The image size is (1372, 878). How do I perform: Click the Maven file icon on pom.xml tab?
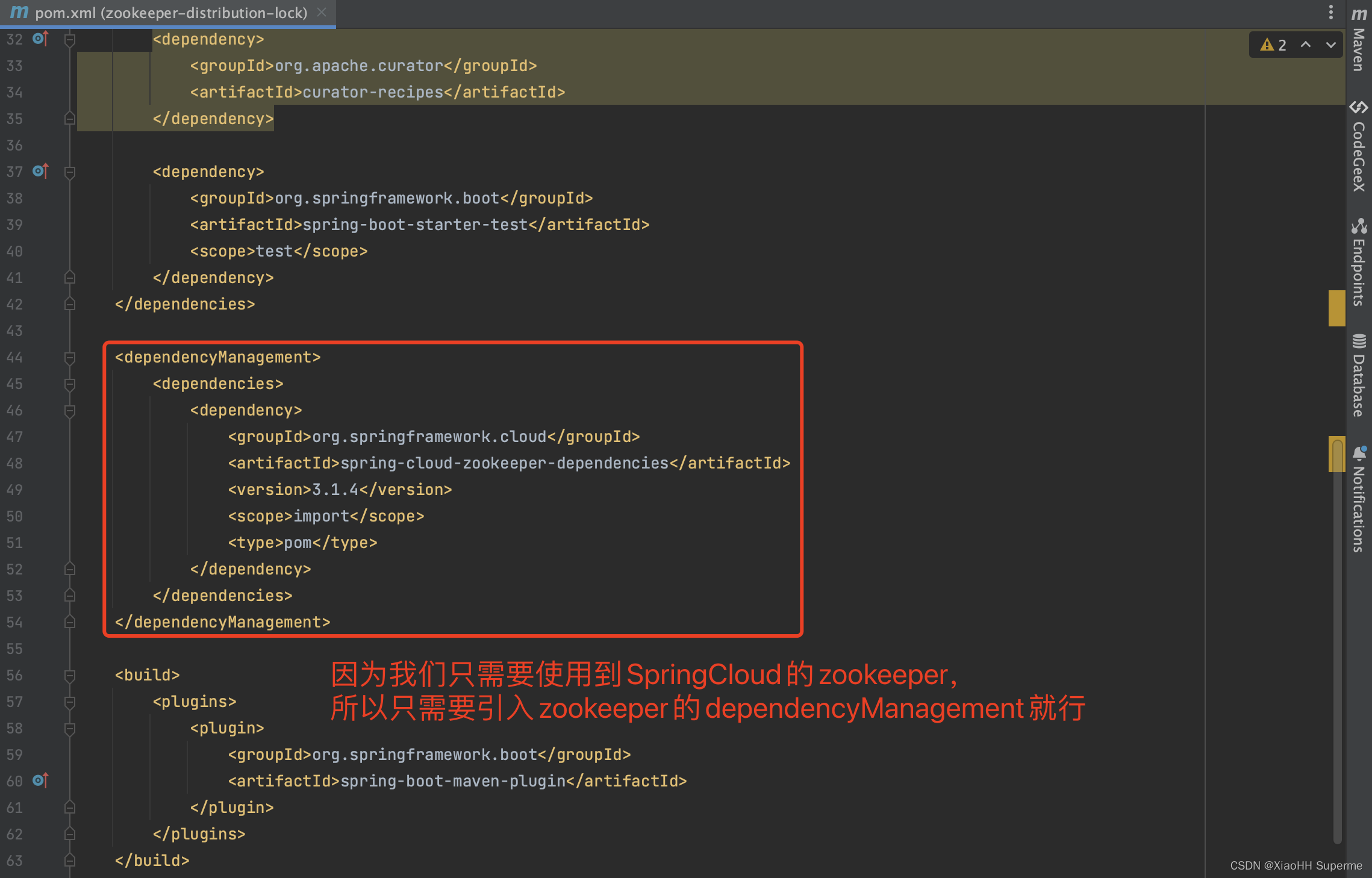click(19, 12)
